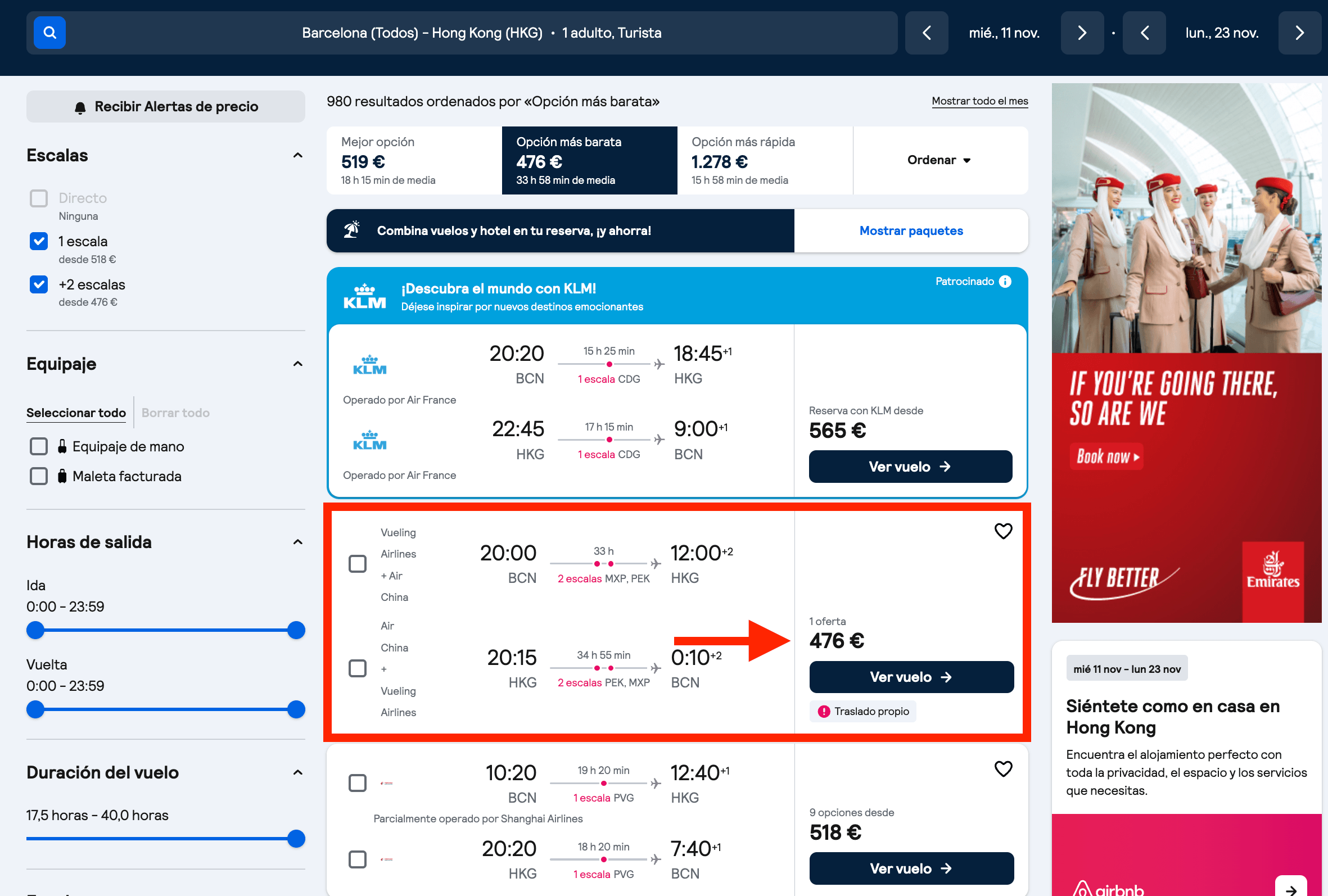Go to next return date after lun., 23 nov.
This screenshot has width=1328, height=896.
point(1299,33)
